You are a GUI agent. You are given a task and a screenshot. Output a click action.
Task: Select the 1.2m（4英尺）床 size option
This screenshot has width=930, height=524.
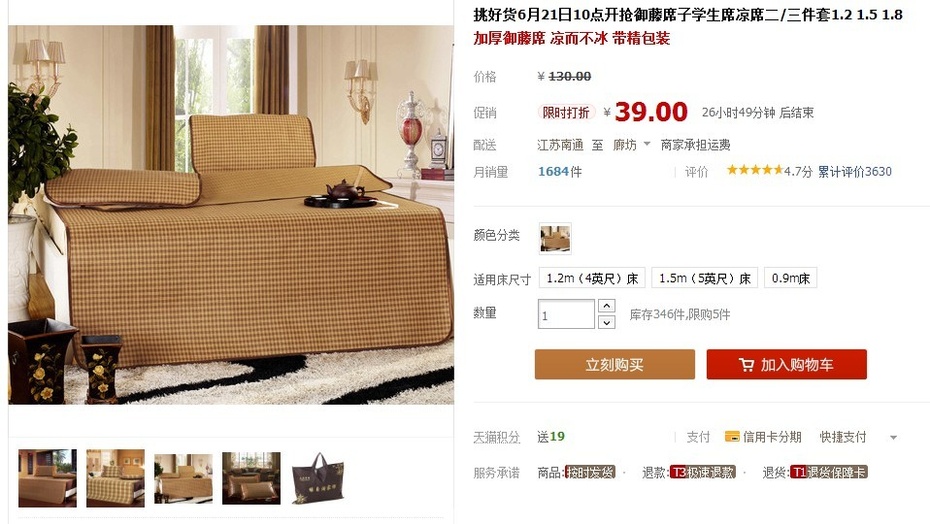point(592,278)
